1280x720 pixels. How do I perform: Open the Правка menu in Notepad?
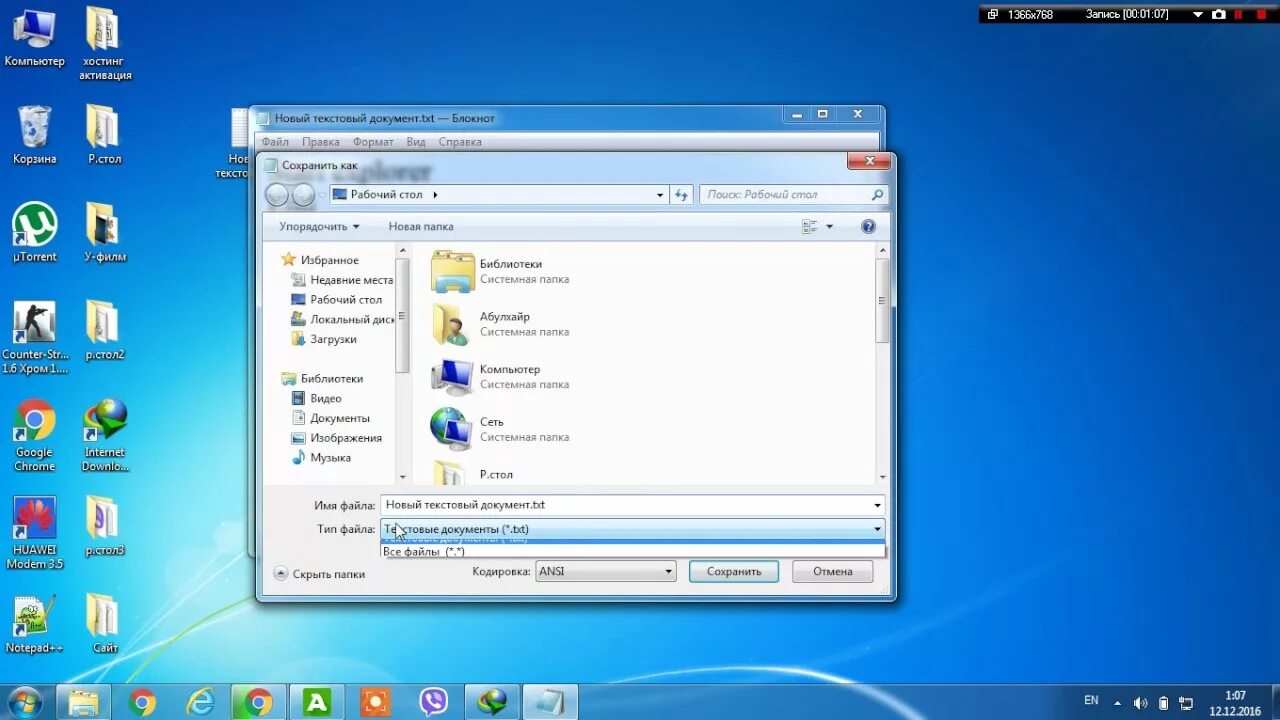[321, 142]
